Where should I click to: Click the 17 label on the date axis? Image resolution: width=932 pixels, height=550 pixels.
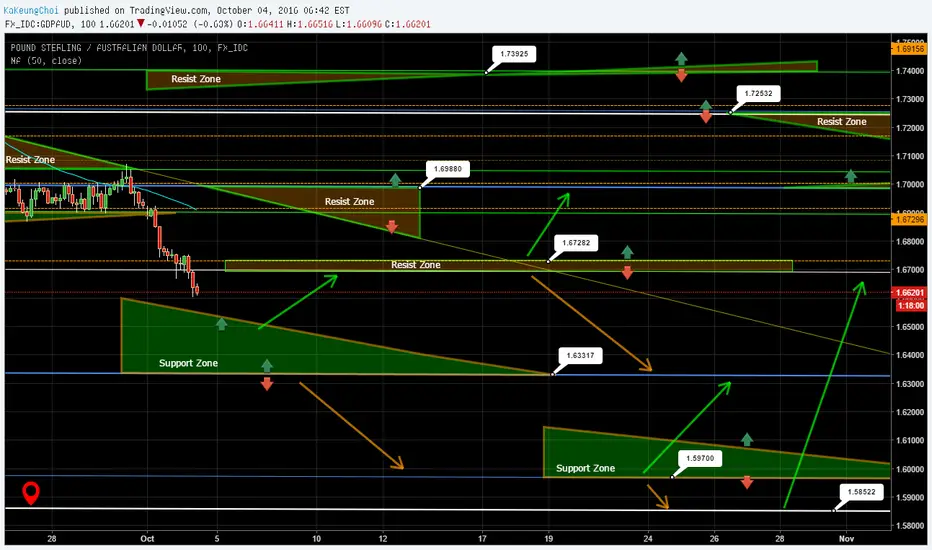[x=482, y=539]
